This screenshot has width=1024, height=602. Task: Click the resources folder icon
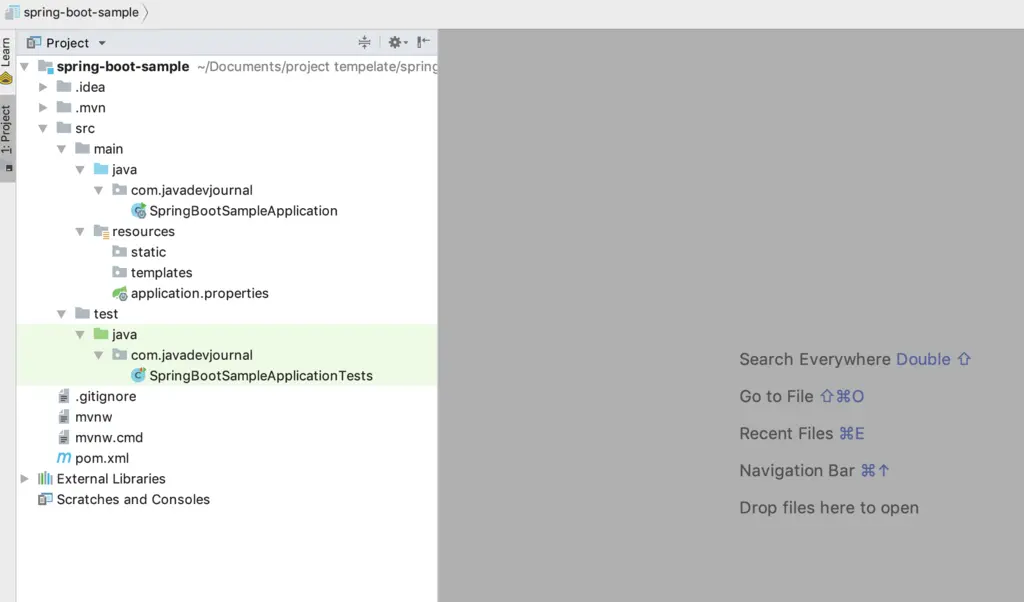101,231
